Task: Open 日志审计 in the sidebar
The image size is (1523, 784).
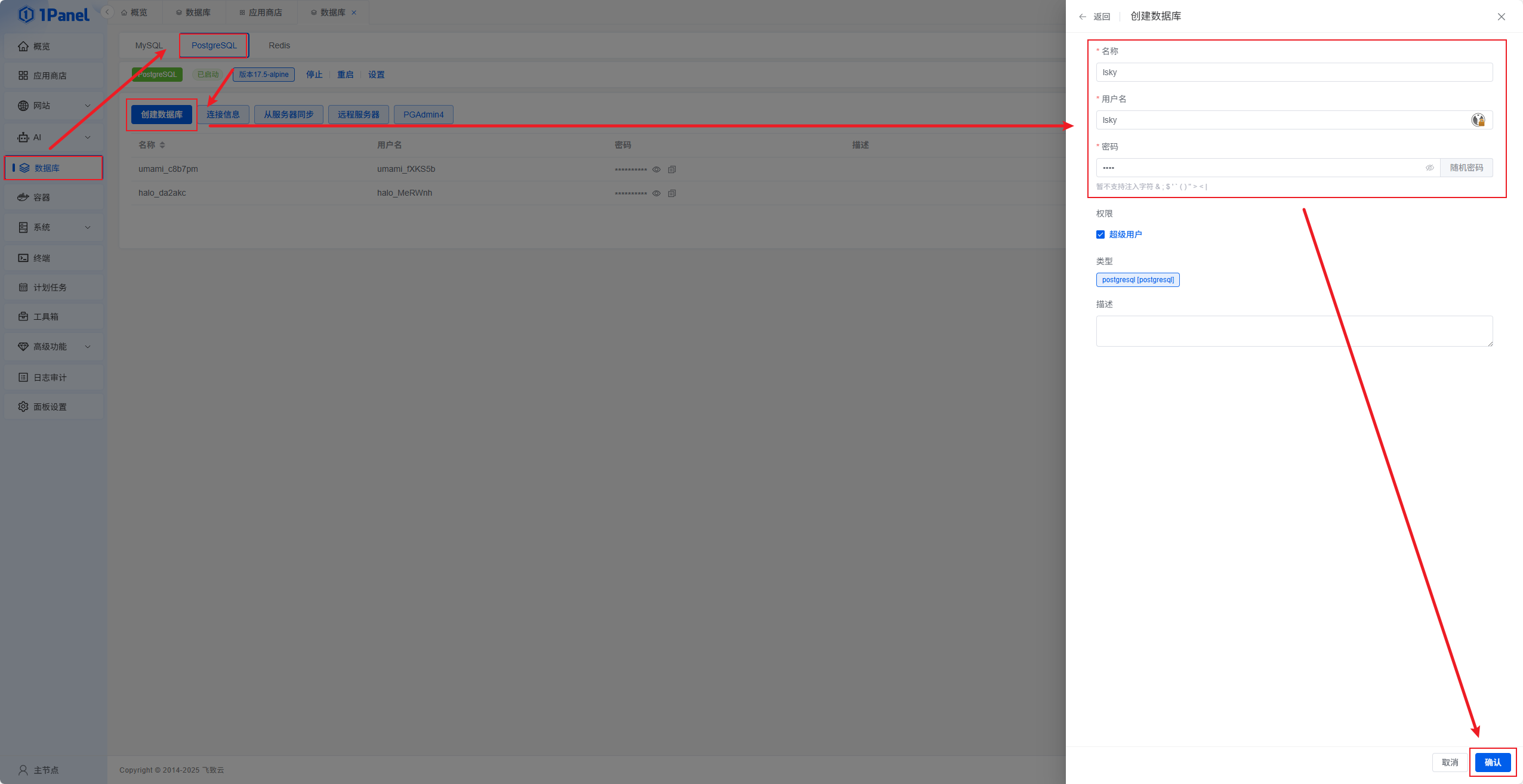Action: 54,378
